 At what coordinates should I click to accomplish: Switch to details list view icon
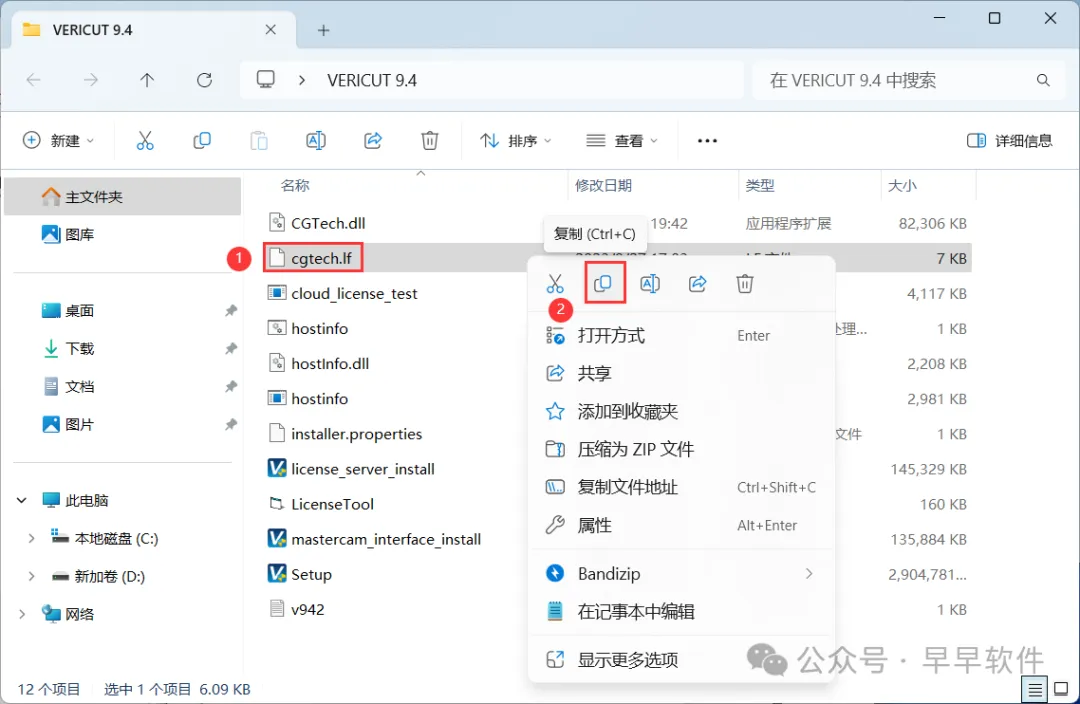pos(1034,688)
